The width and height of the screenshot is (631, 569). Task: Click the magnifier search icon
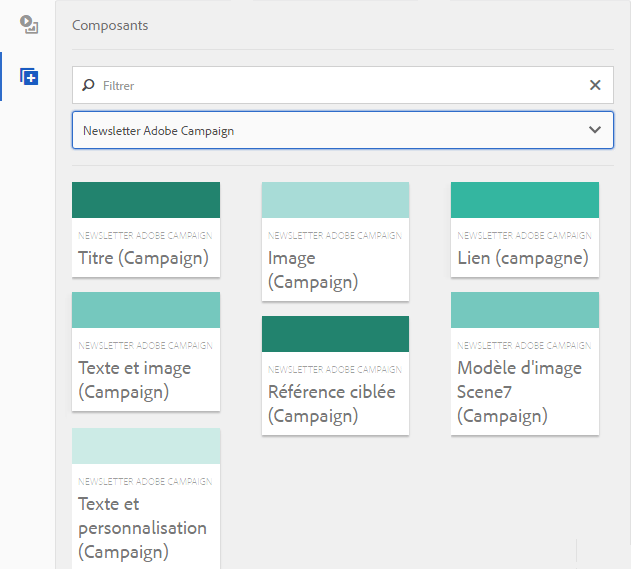[89, 86]
